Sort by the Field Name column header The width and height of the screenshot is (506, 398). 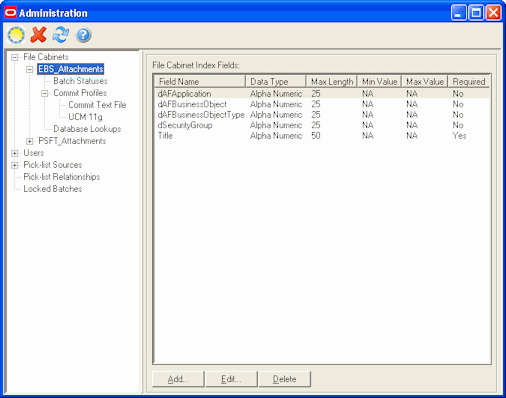click(200, 81)
